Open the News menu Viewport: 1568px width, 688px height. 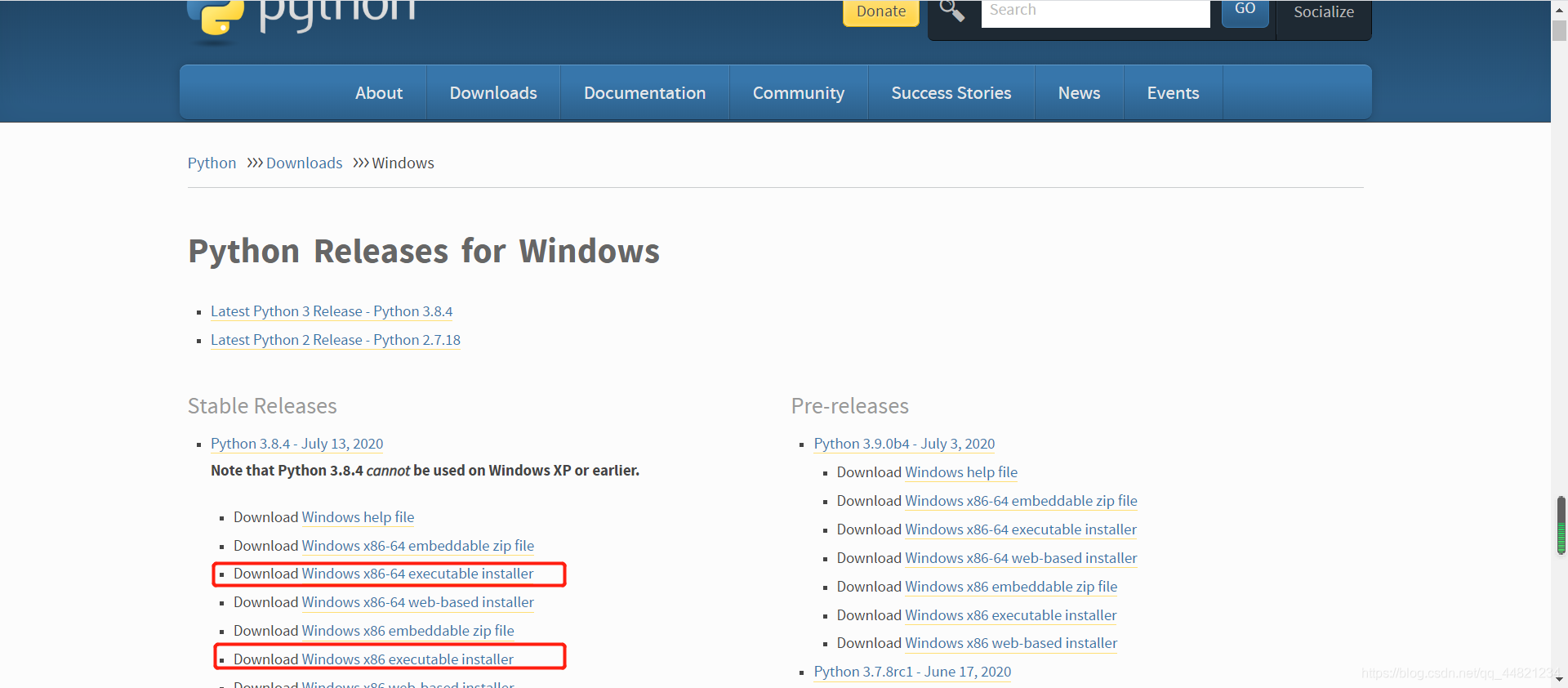point(1080,93)
